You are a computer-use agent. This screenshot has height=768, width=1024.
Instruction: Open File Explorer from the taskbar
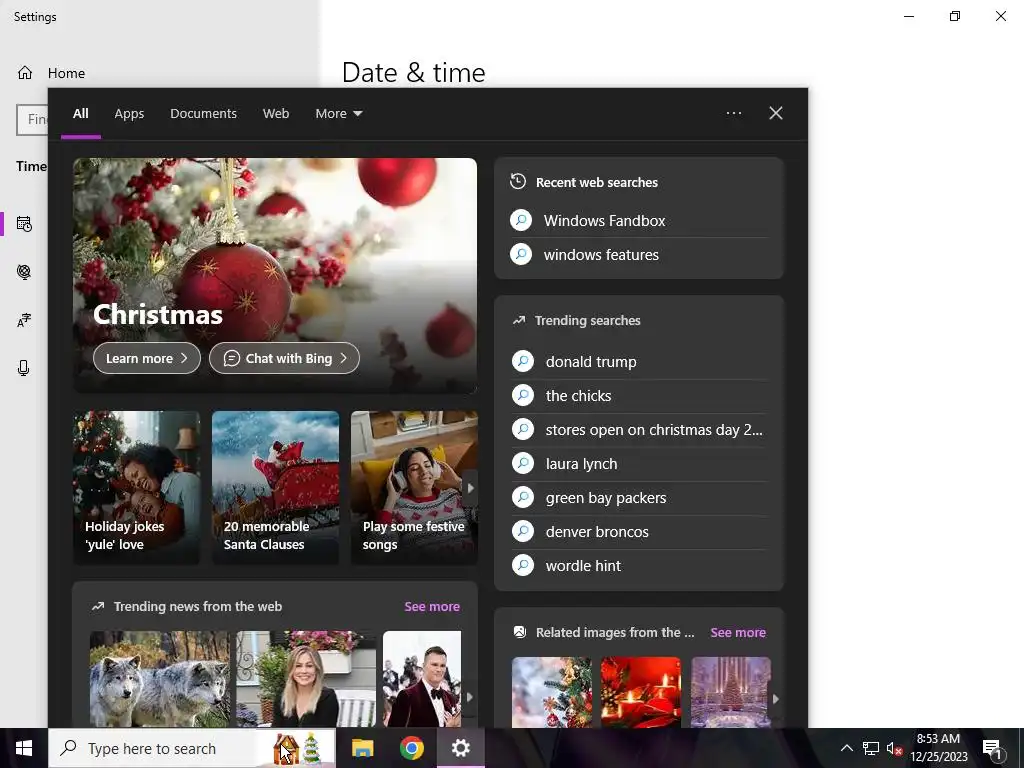point(362,748)
